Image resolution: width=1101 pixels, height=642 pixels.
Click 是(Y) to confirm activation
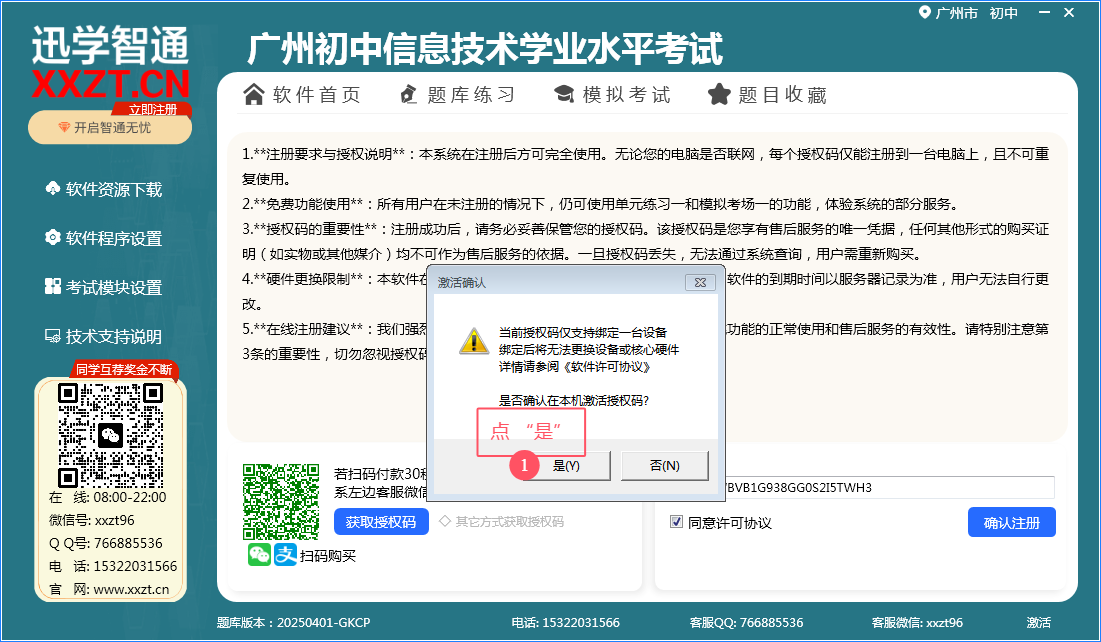click(x=566, y=466)
